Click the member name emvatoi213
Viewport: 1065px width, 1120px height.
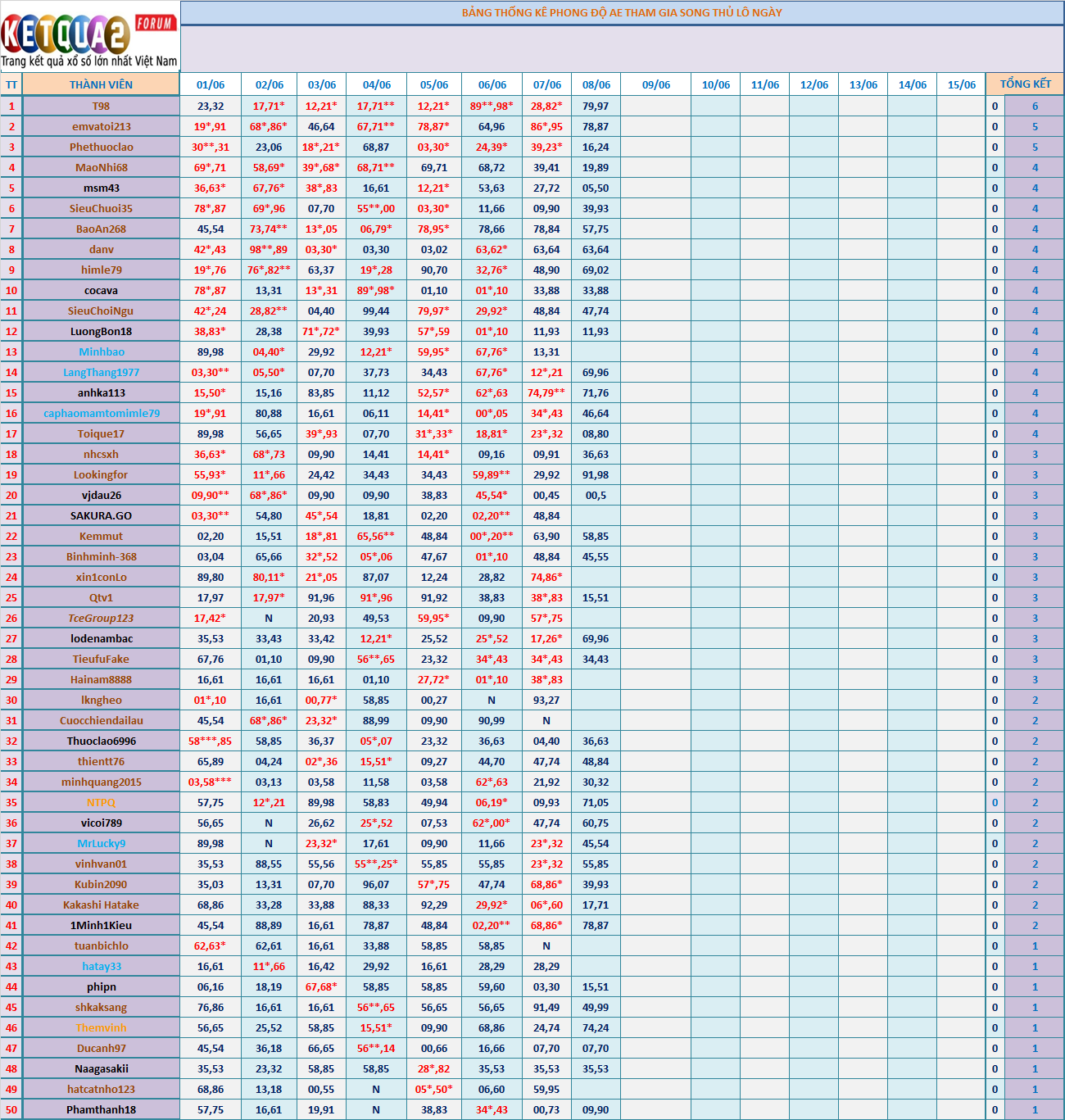tap(101, 126)
